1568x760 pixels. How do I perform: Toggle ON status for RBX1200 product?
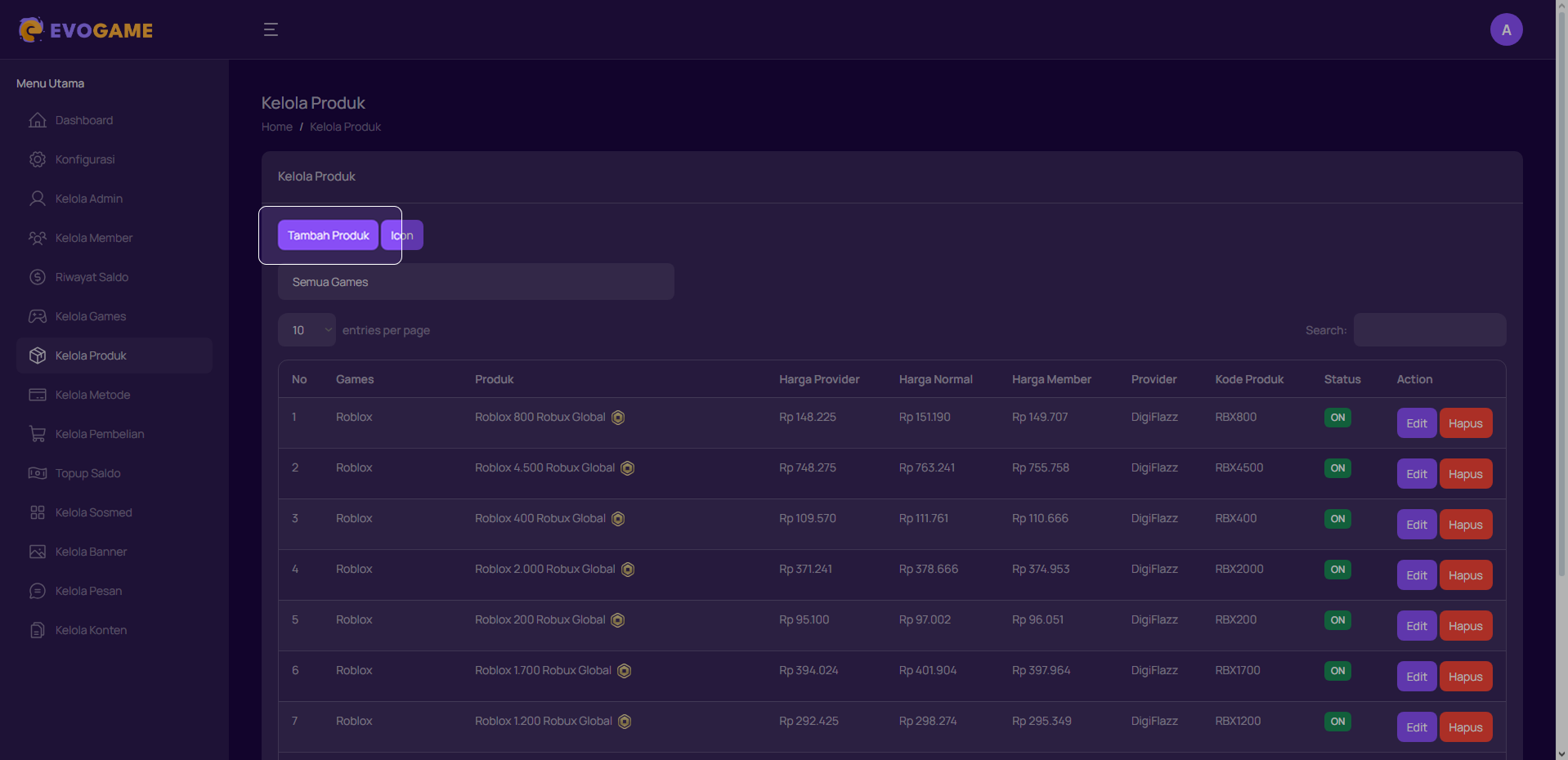1337,722
